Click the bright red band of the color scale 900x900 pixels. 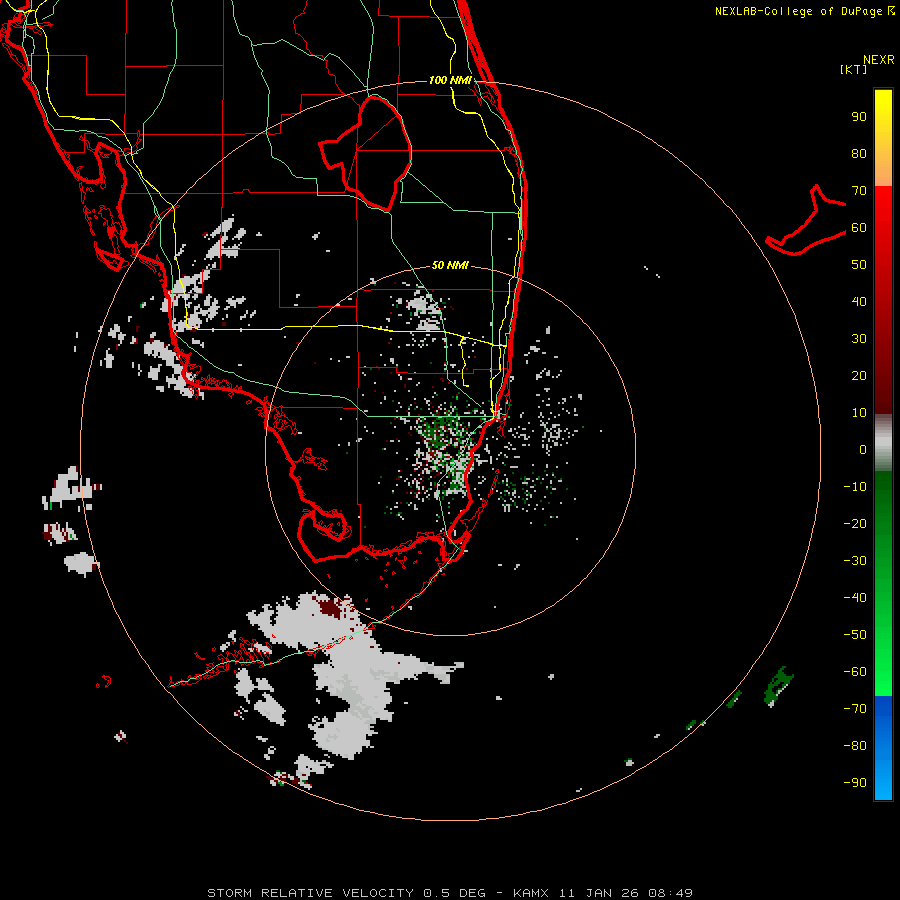click(x=883, y=230)
